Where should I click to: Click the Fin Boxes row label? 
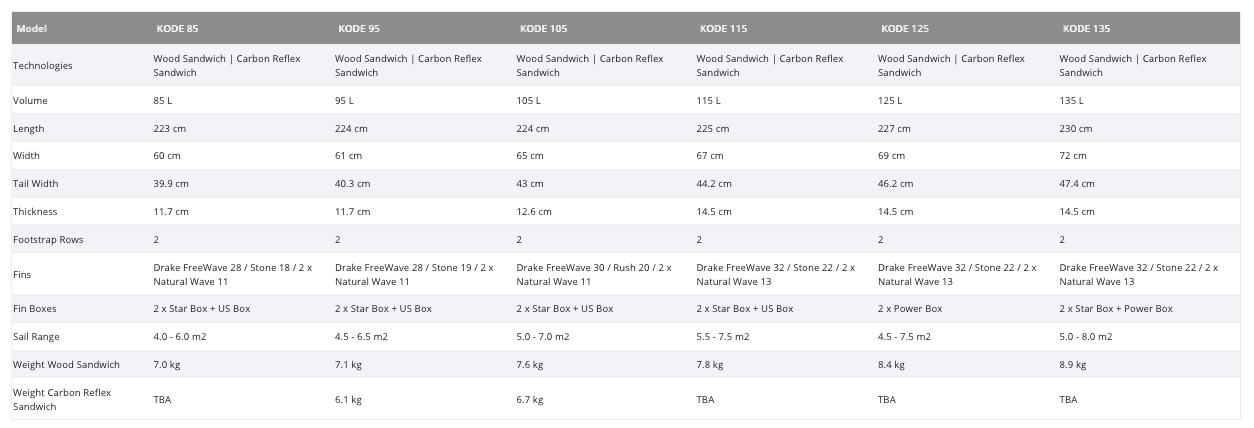36,309
